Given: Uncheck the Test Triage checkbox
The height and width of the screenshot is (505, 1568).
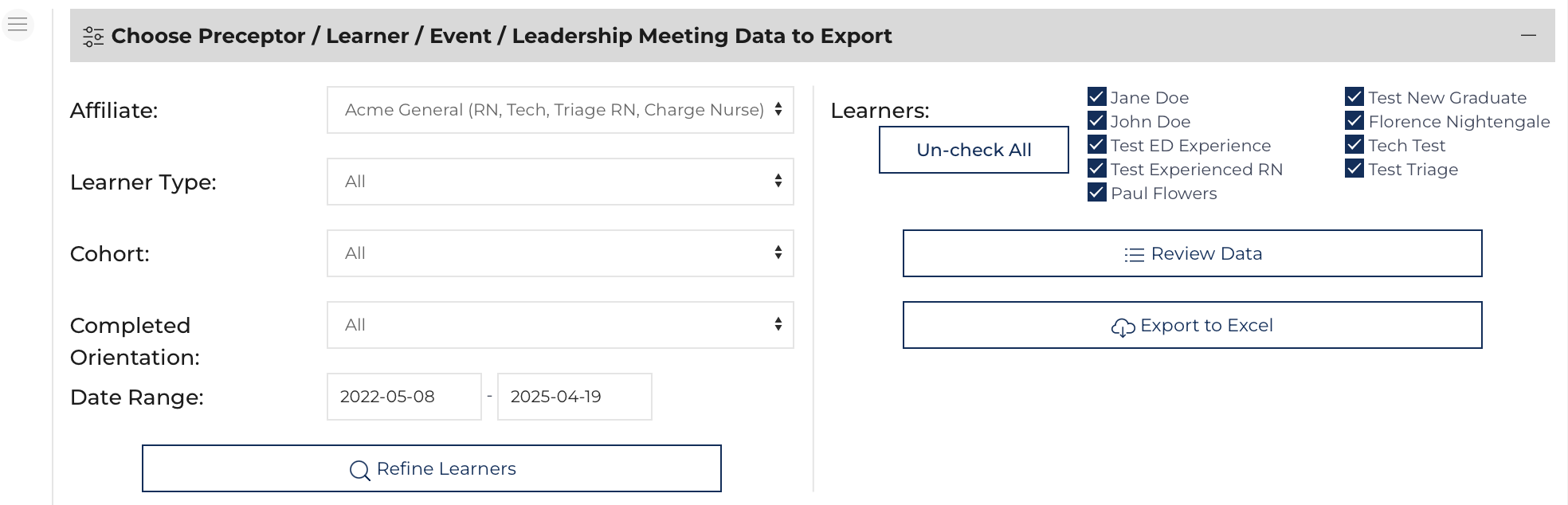Looking at the screenshot, I should tap(1354, 169).
